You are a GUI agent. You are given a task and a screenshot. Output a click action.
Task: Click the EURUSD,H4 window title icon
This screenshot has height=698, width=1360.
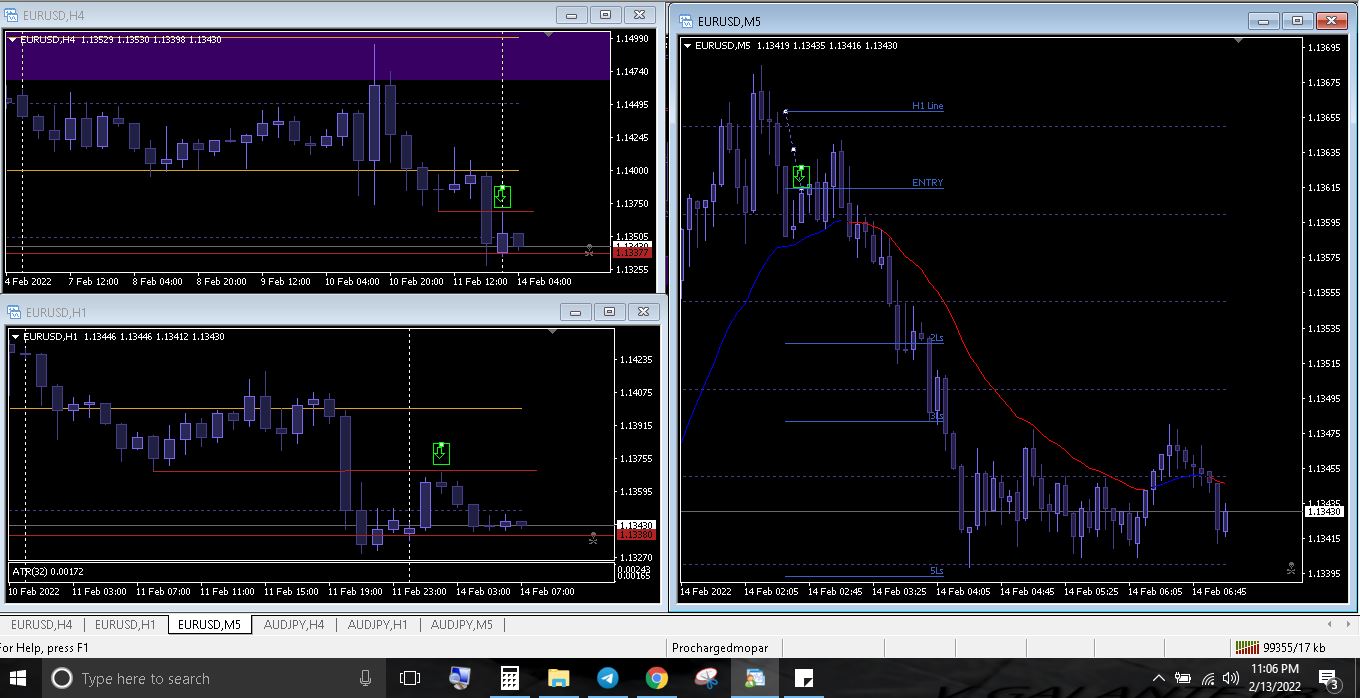point(12,15)
